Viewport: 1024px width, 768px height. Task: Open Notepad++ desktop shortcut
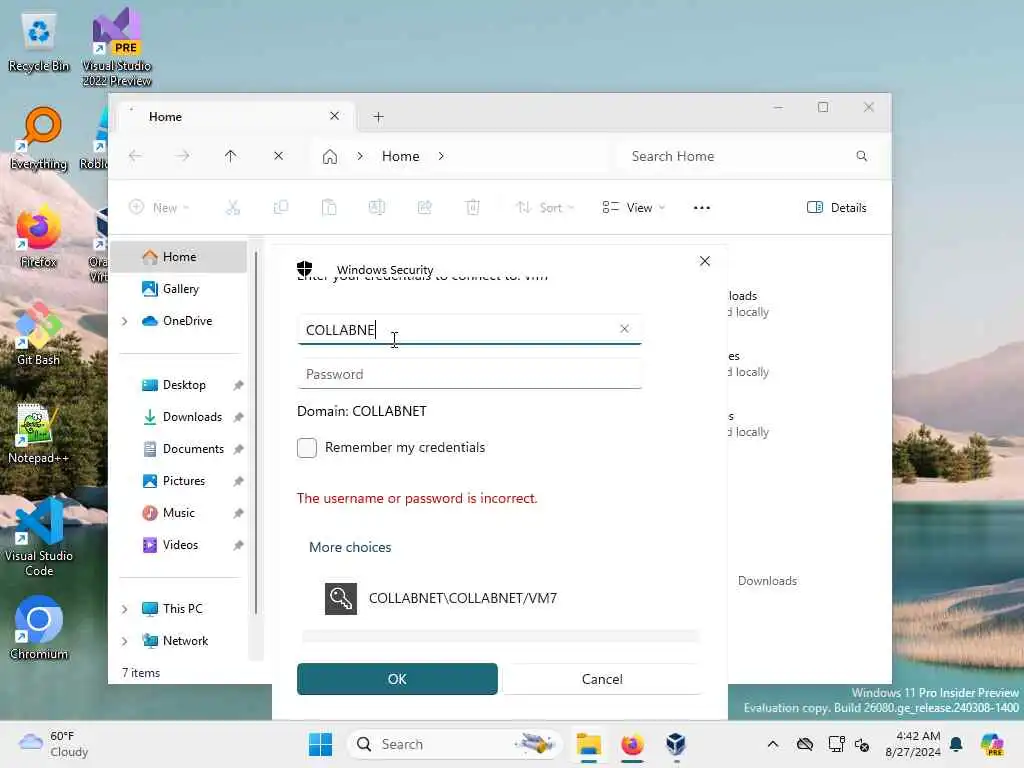pos(38,434)
